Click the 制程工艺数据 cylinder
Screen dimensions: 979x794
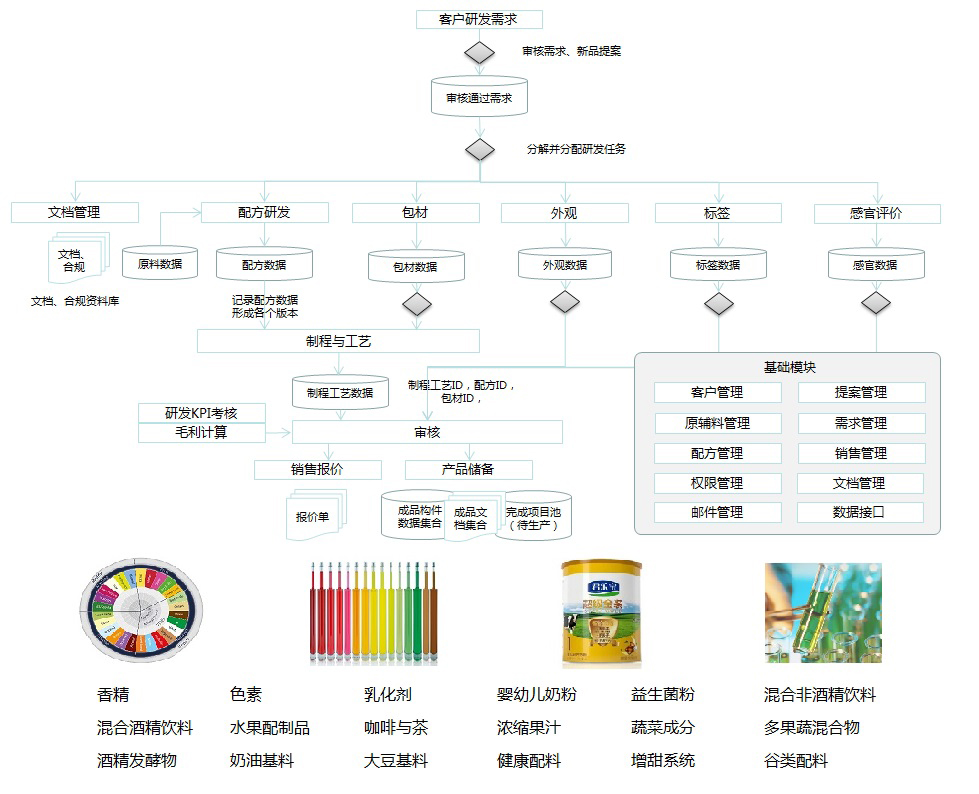[340, 392]
